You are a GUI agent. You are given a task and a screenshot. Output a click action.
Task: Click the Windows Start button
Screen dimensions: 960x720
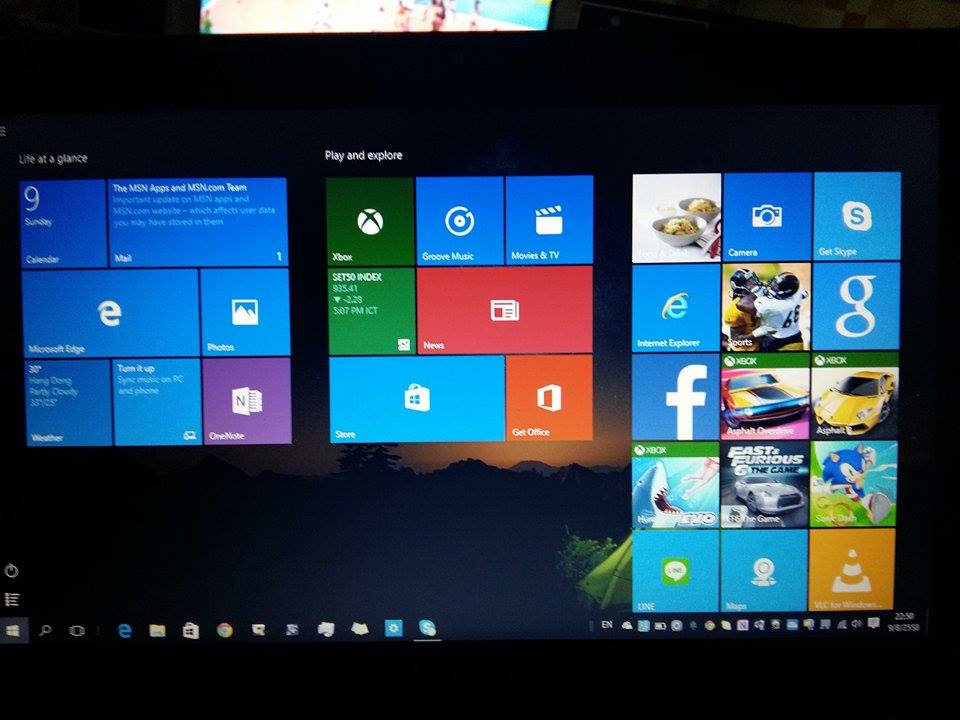pos(13,630)
